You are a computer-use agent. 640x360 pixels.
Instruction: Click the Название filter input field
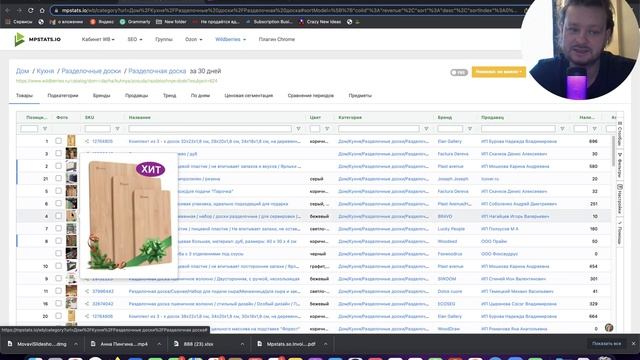[x=210, y=129]
